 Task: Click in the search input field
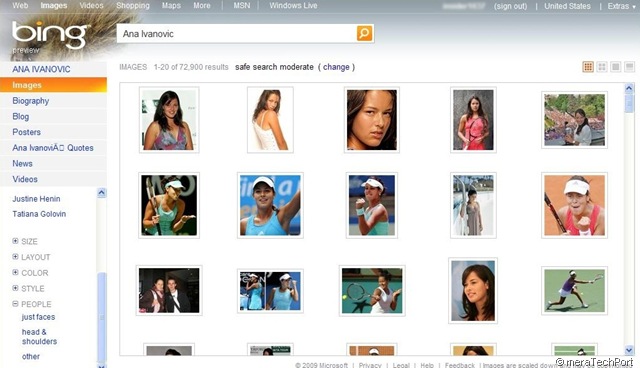click(237, 33)
